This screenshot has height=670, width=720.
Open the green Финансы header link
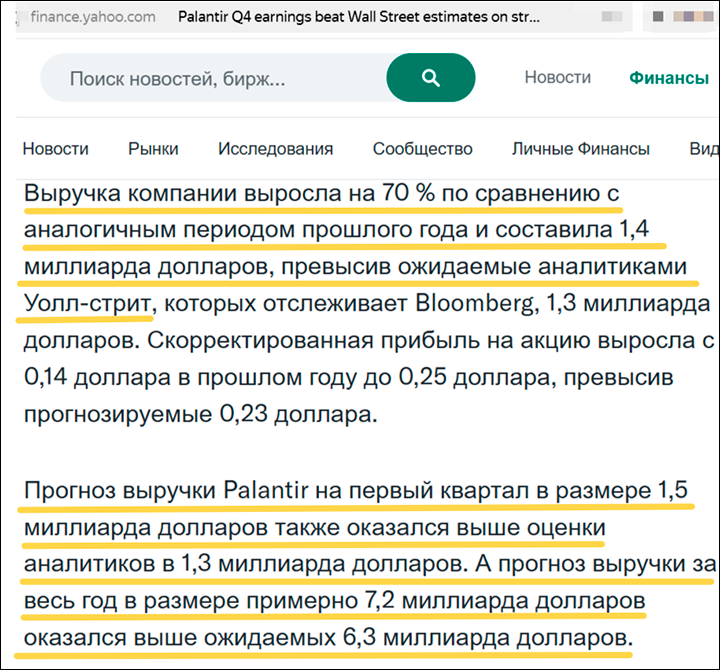click(668, 78)
